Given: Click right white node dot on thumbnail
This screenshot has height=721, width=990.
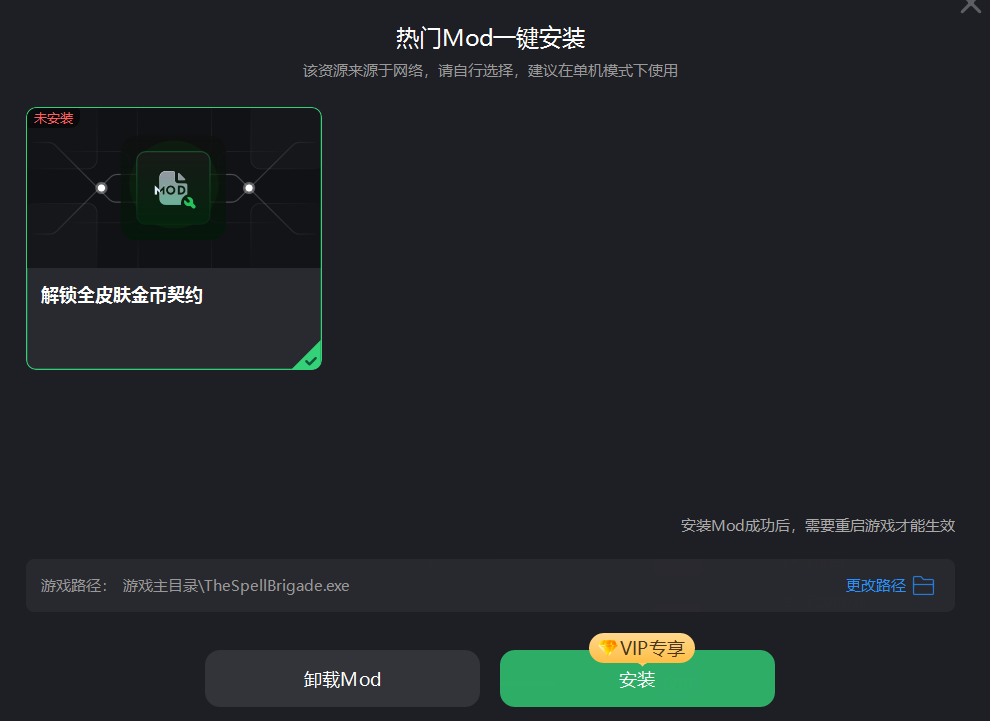Looking at the screenshot, I should [249, 188].
